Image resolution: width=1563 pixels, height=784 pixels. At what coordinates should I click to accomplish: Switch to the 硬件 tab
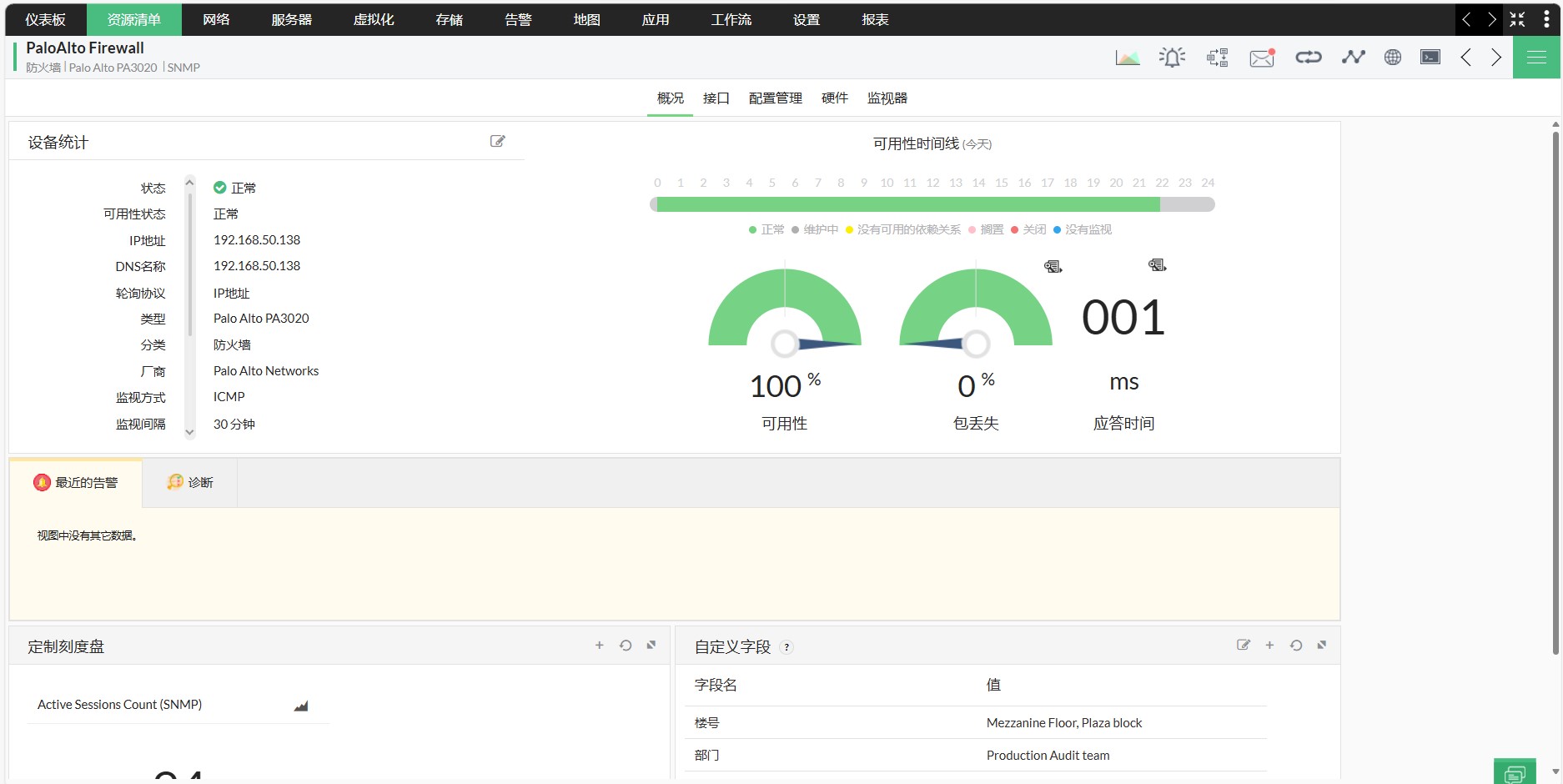tap(833, 98)
